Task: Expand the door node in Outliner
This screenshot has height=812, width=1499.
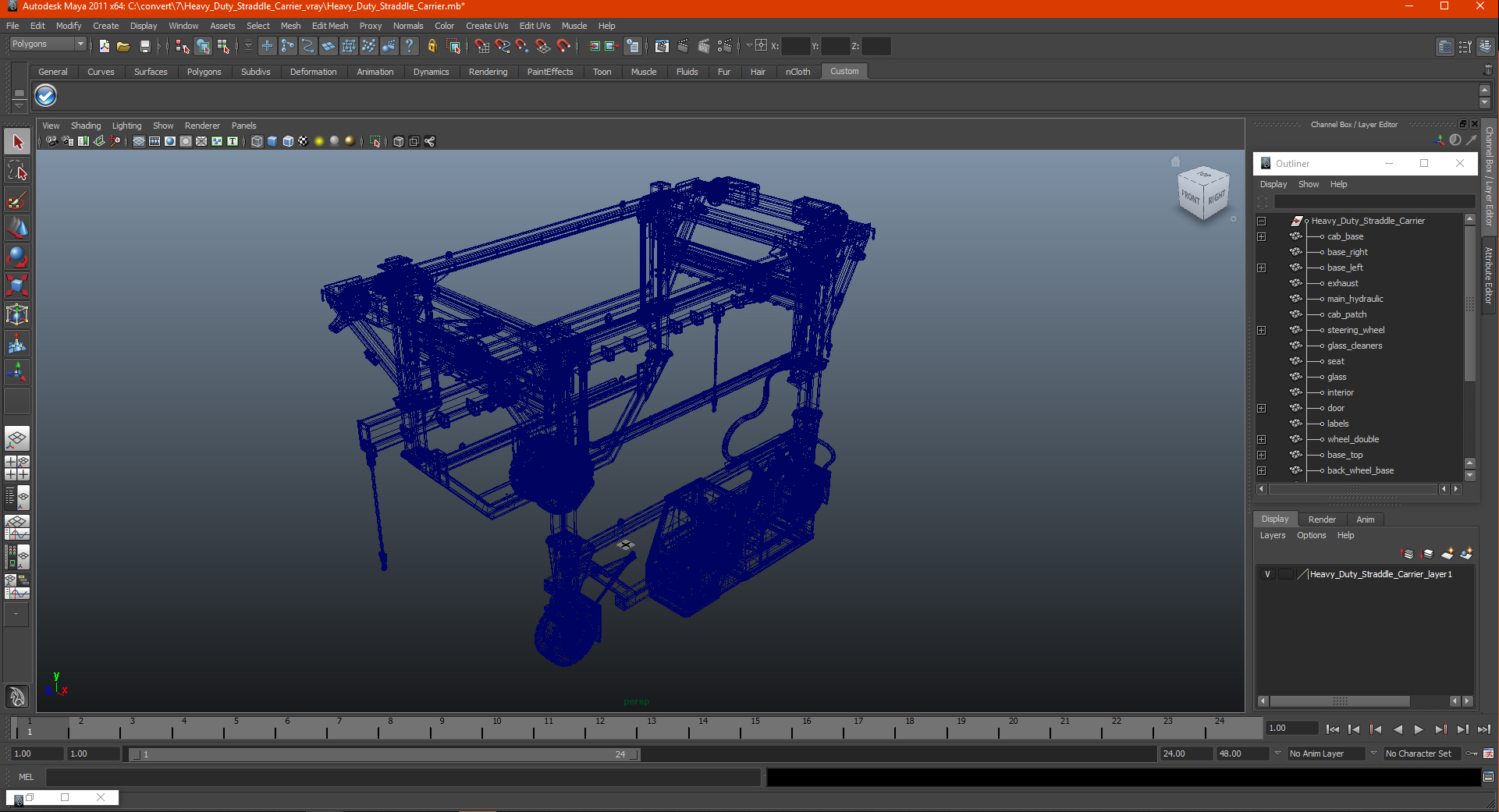Action: click(1261, 408)
